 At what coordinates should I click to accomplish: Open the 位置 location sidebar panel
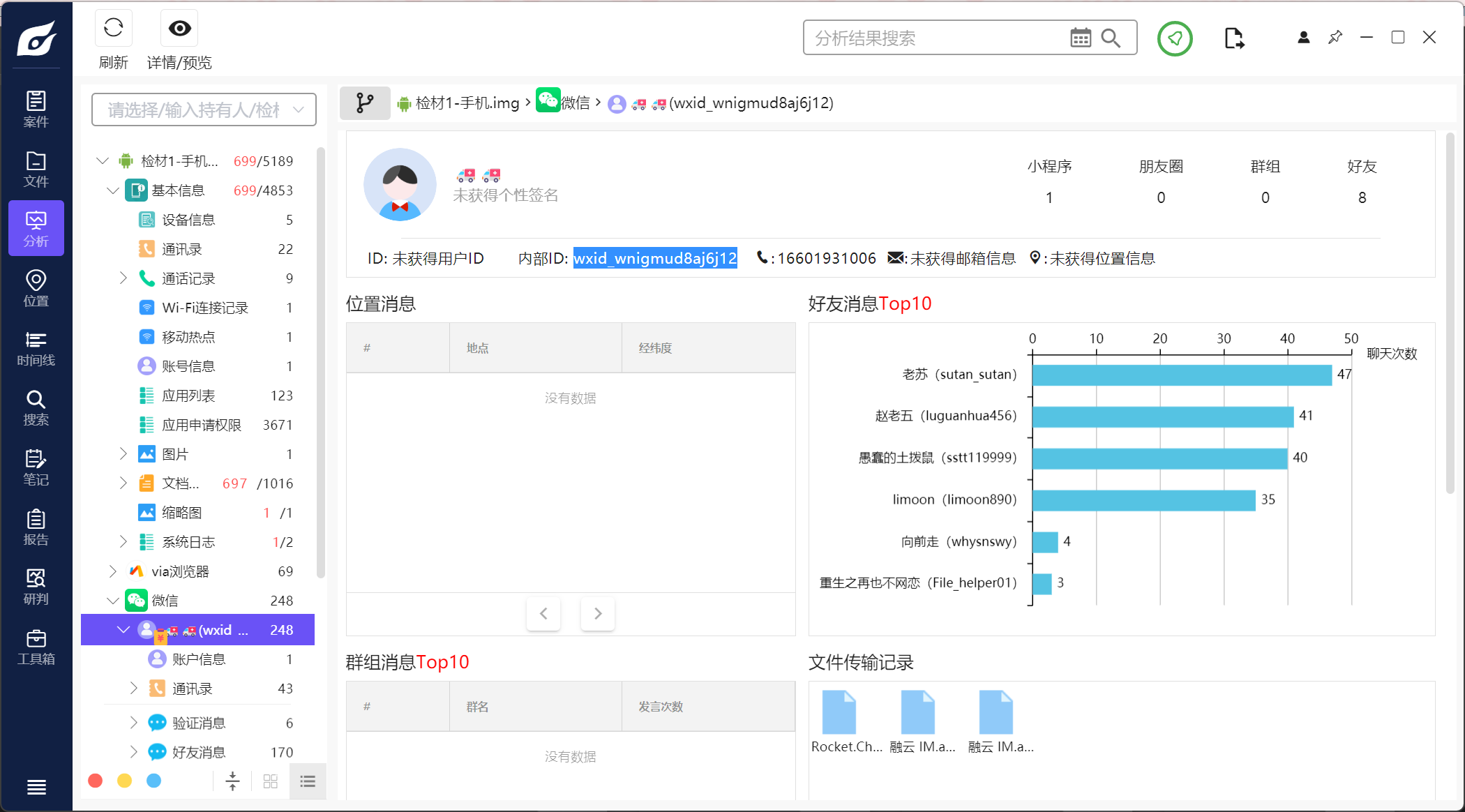tap(36, 288)
